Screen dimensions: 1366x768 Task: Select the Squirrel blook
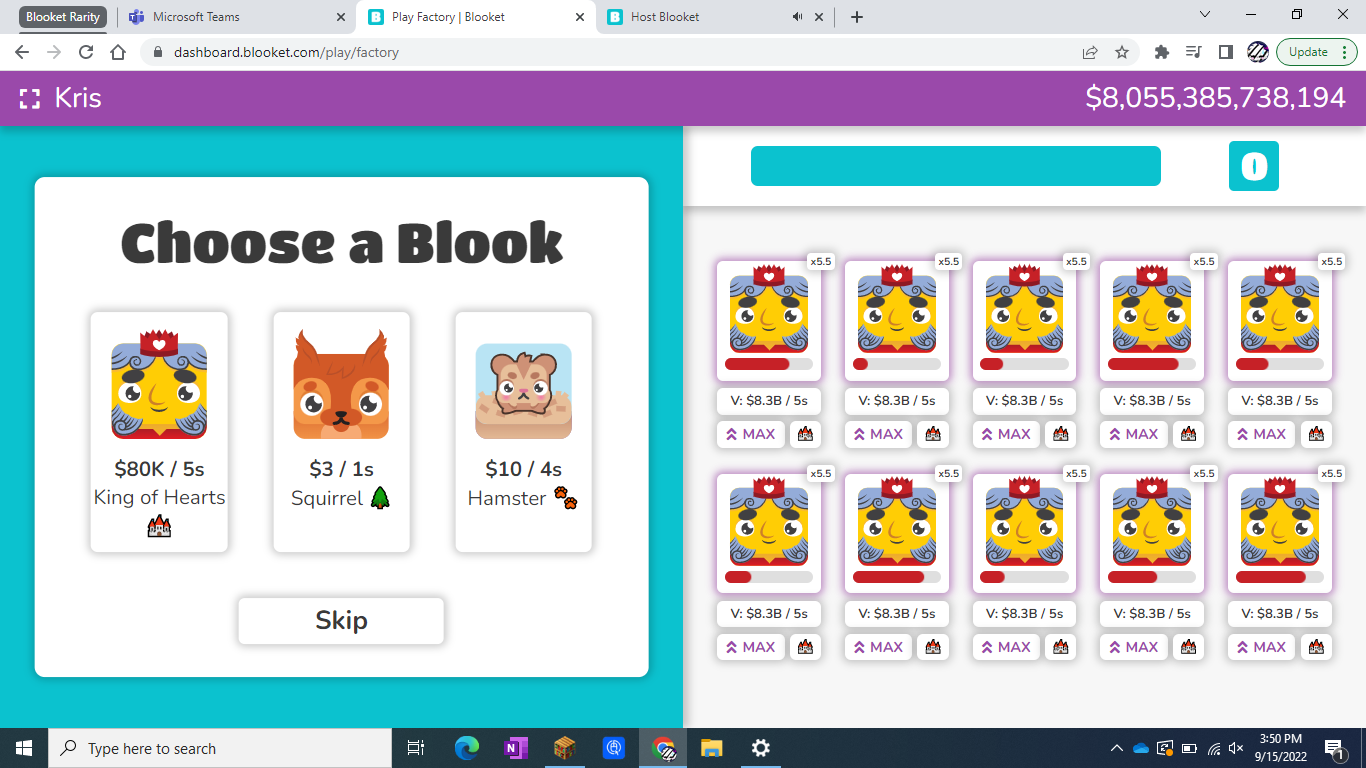coord(341,431)
